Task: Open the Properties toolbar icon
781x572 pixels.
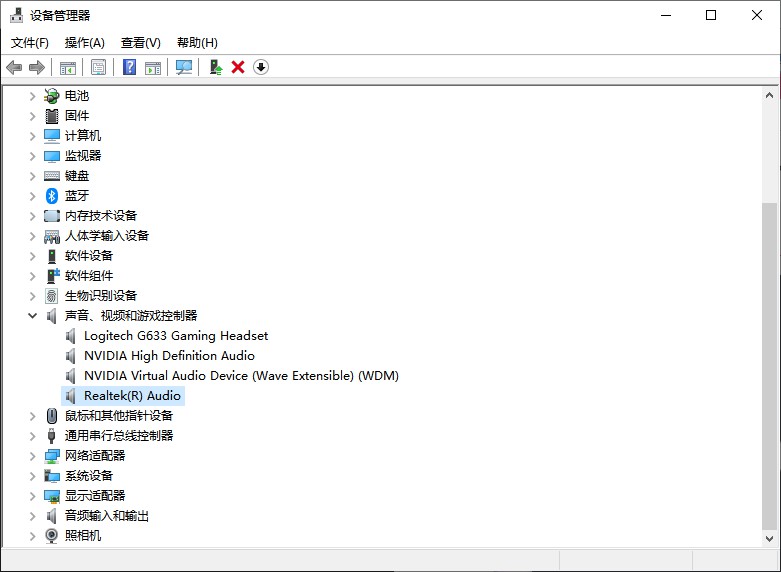Action: [99, 67]
